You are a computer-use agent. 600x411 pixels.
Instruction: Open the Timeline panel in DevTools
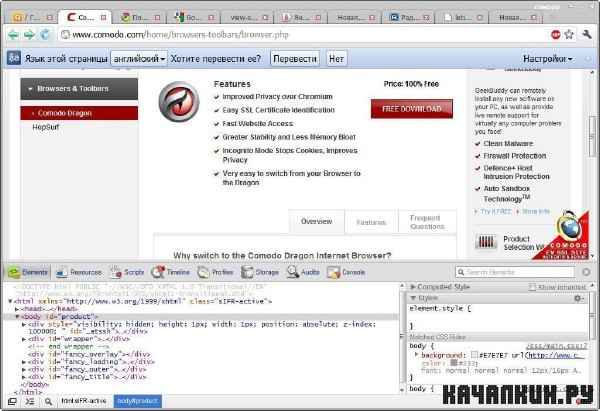[171, 272]
